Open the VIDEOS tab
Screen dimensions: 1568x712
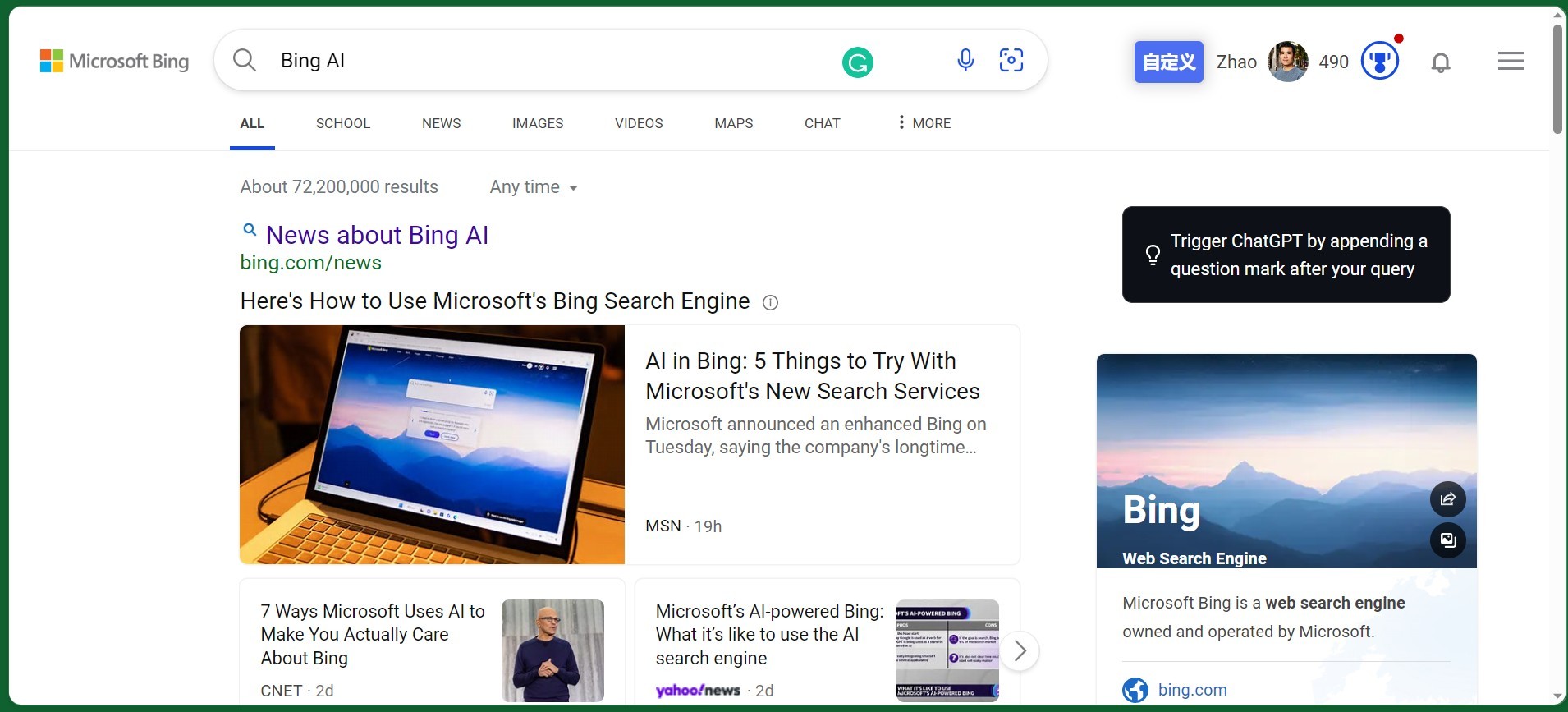pos(639,123)
